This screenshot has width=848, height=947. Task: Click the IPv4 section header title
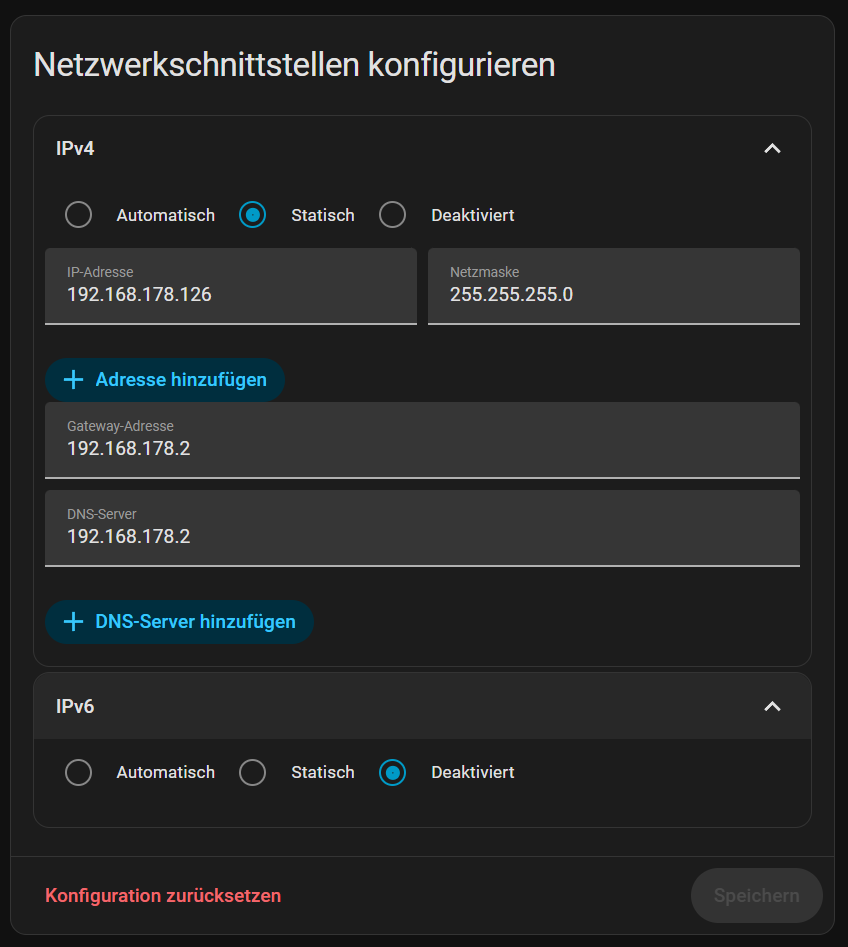pos(75,149)
